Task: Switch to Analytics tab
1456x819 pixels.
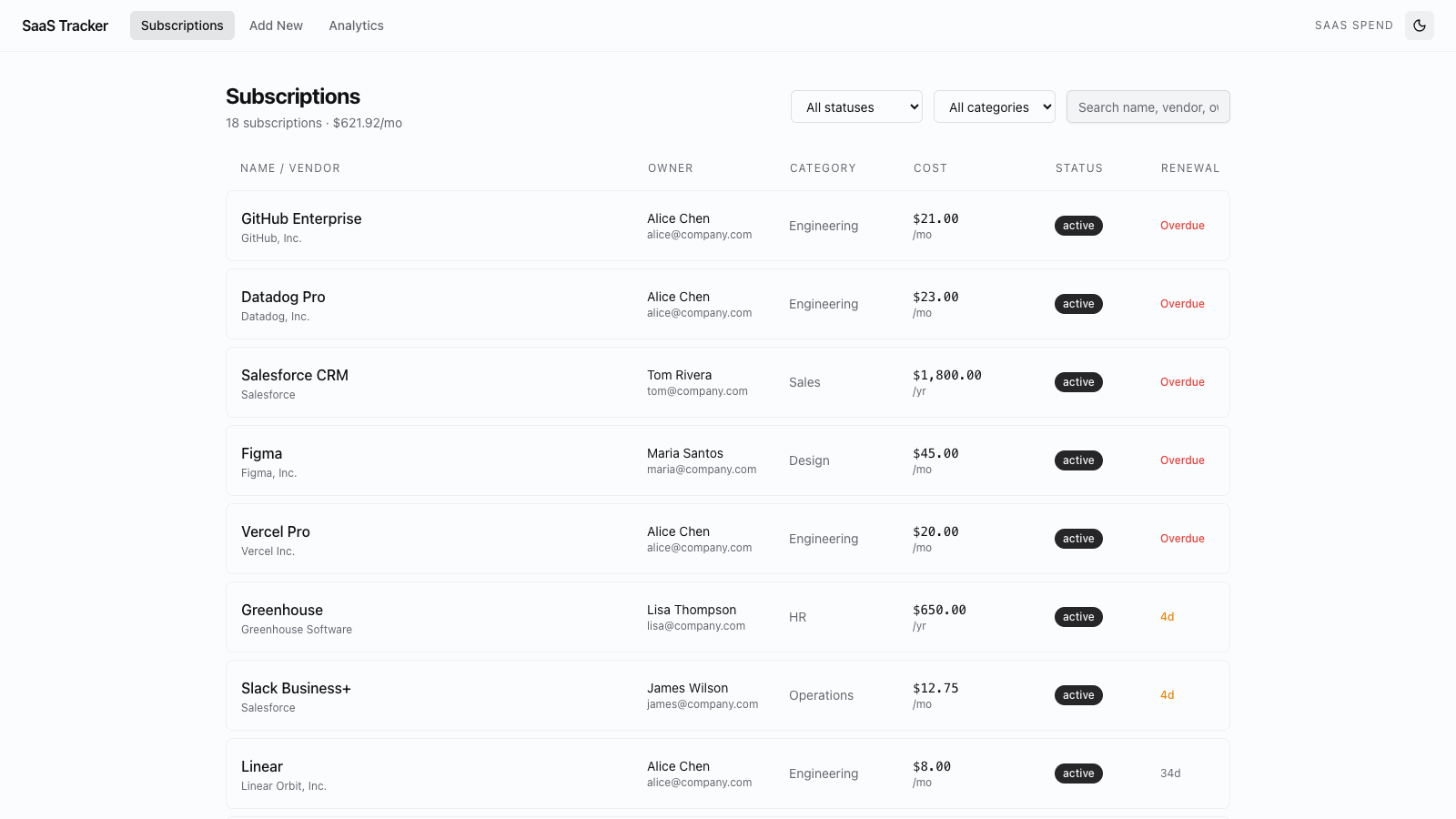Action: (356, 25)
